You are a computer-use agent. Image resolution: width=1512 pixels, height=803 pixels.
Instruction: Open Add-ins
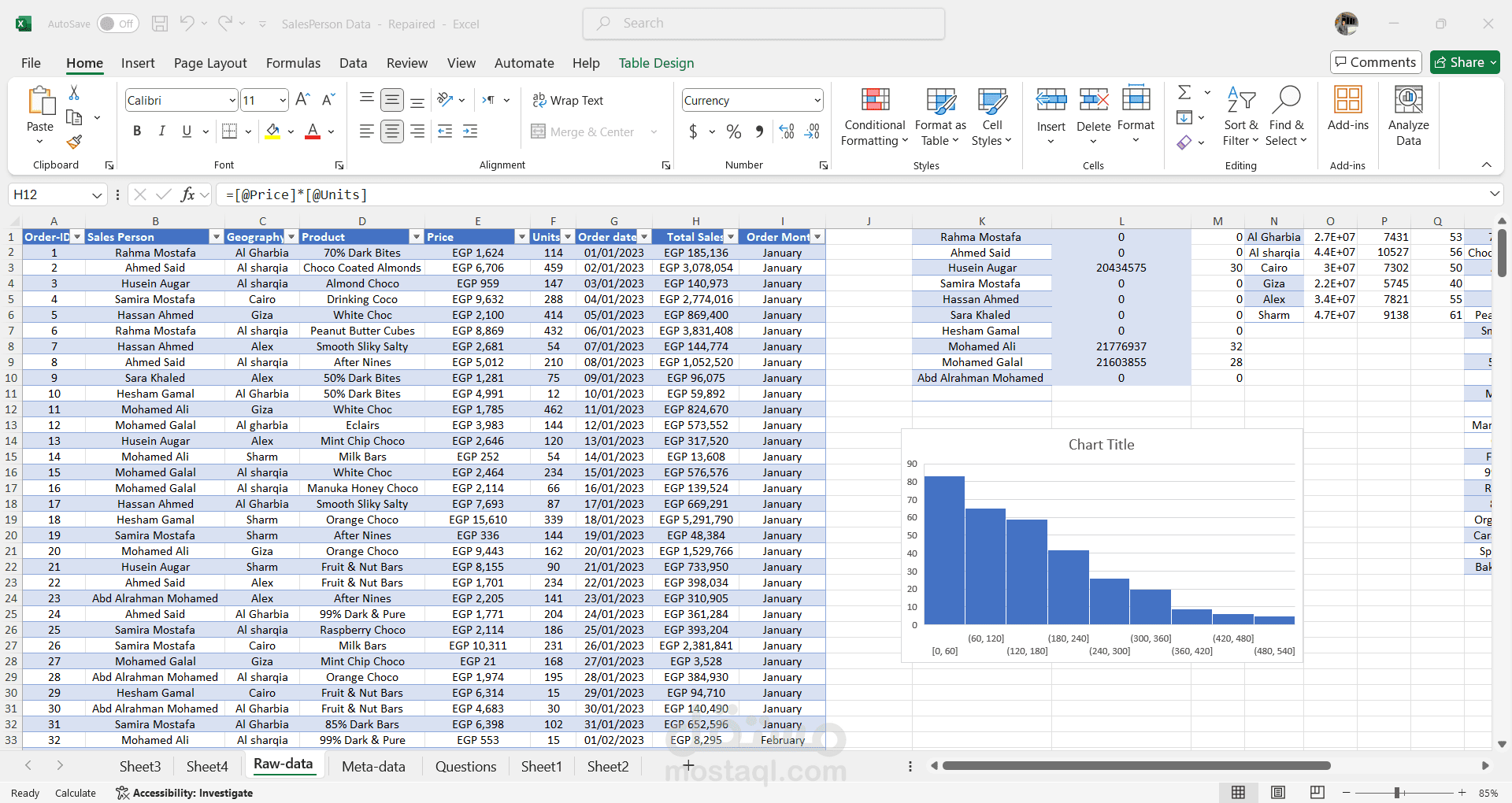click(x=1348, y=109)
